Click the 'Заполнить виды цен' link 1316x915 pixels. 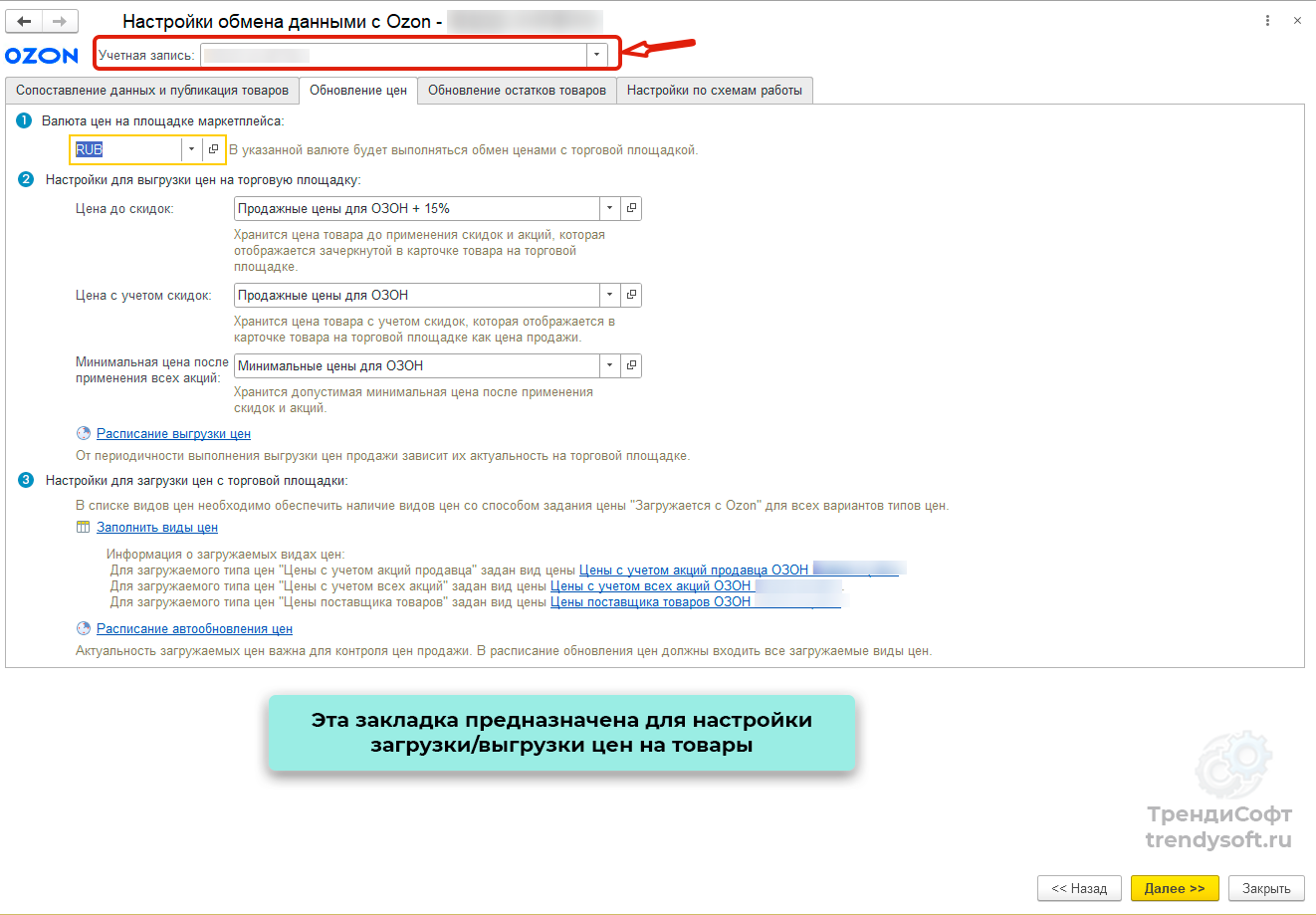(x=157, y=528)
